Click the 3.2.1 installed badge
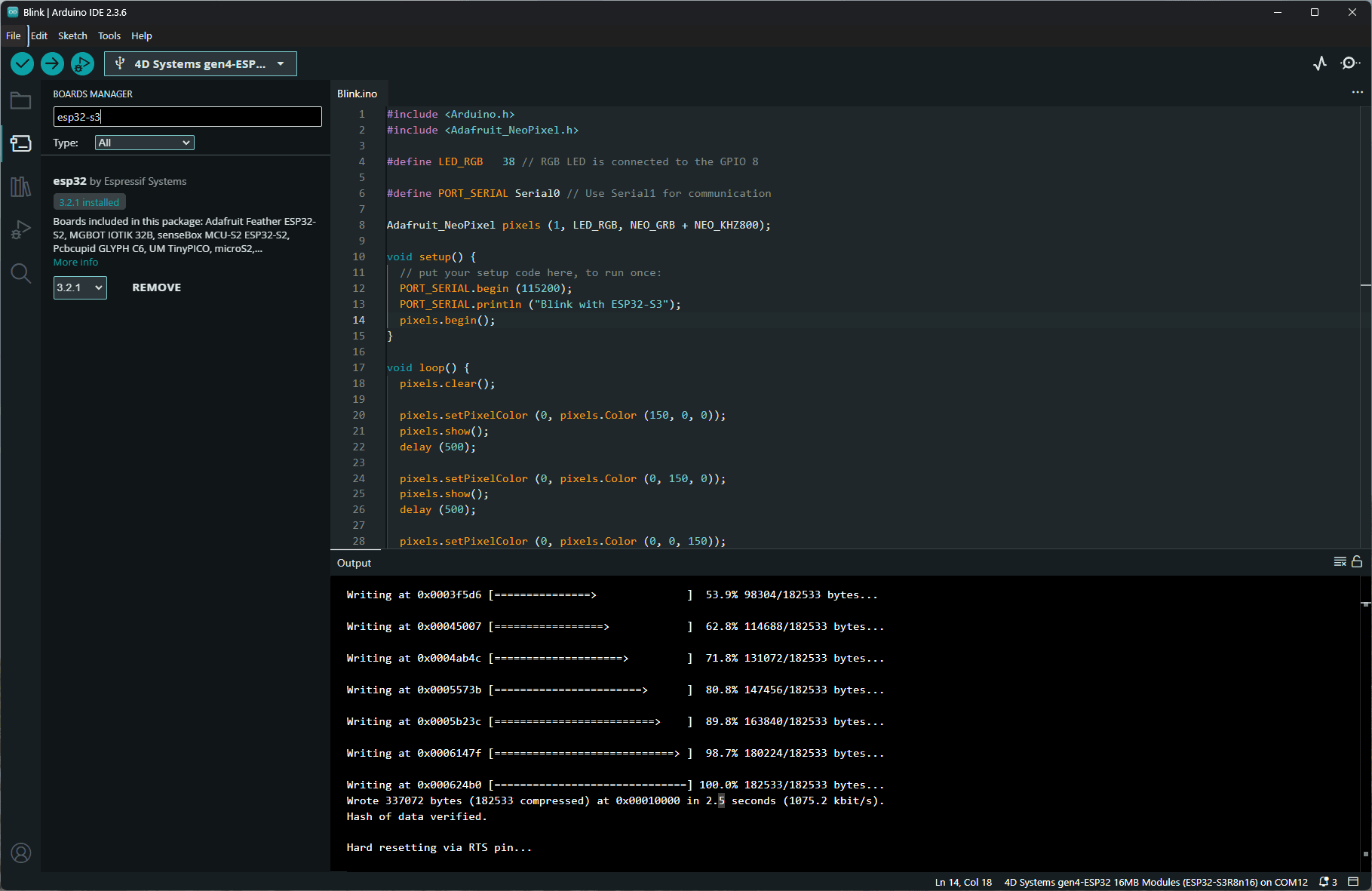This screenshot has height=891, width=1372. [x=90, y=202]
